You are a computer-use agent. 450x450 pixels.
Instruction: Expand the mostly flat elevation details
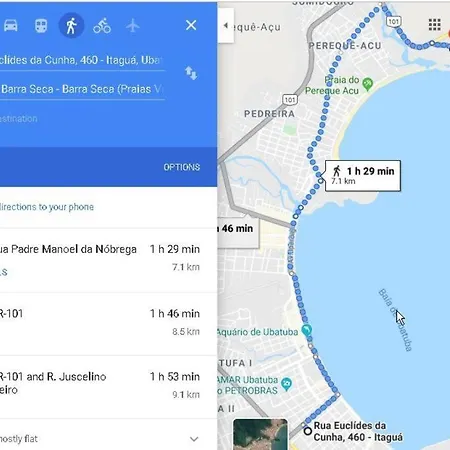194,439
